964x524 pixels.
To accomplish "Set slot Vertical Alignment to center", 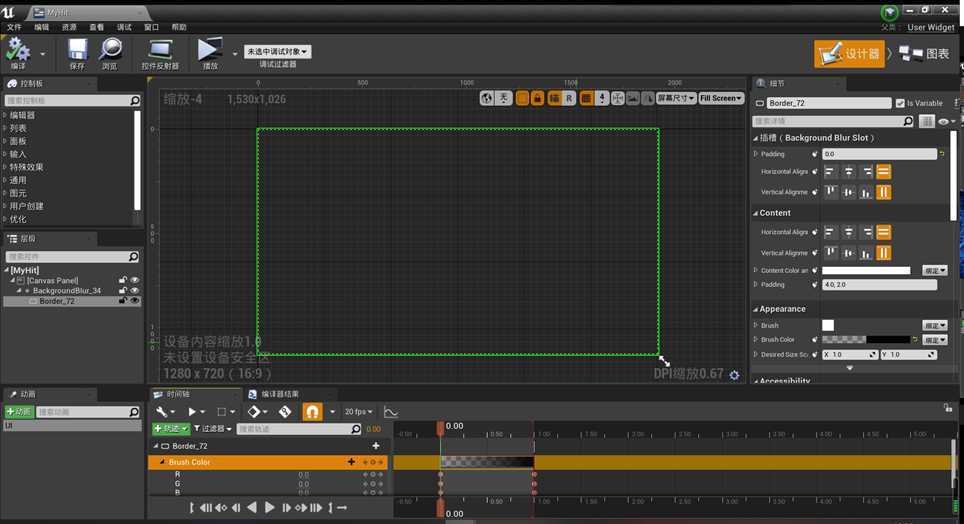I will [x=848, y=193].
